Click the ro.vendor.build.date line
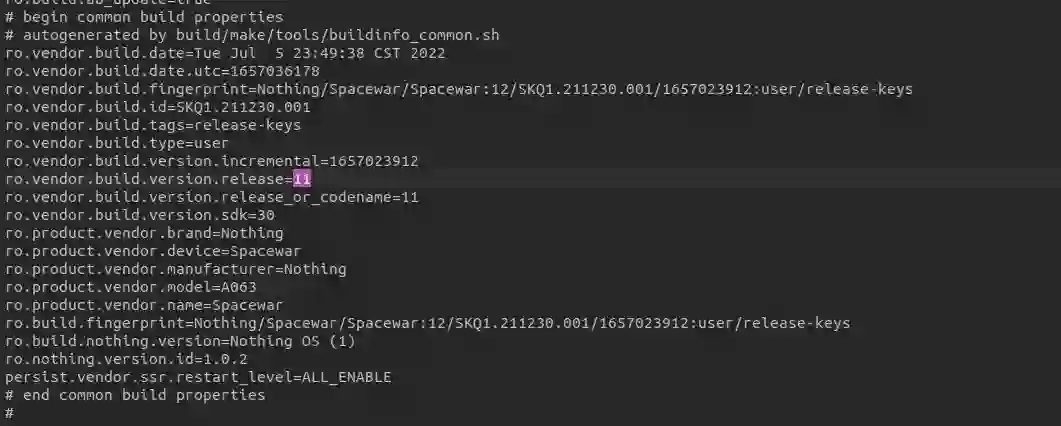 pyautogui.click(x=225, y=53)
